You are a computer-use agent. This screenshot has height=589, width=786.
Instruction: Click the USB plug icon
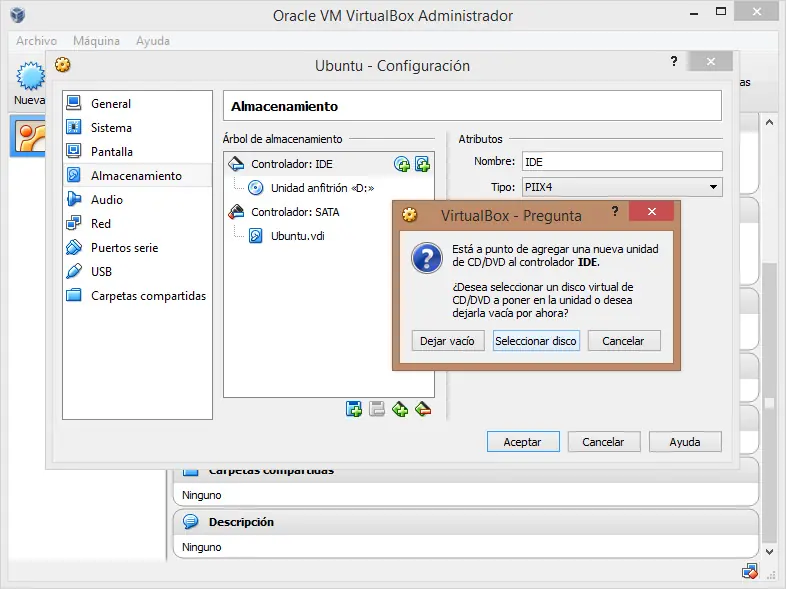[x=74, y=271]
